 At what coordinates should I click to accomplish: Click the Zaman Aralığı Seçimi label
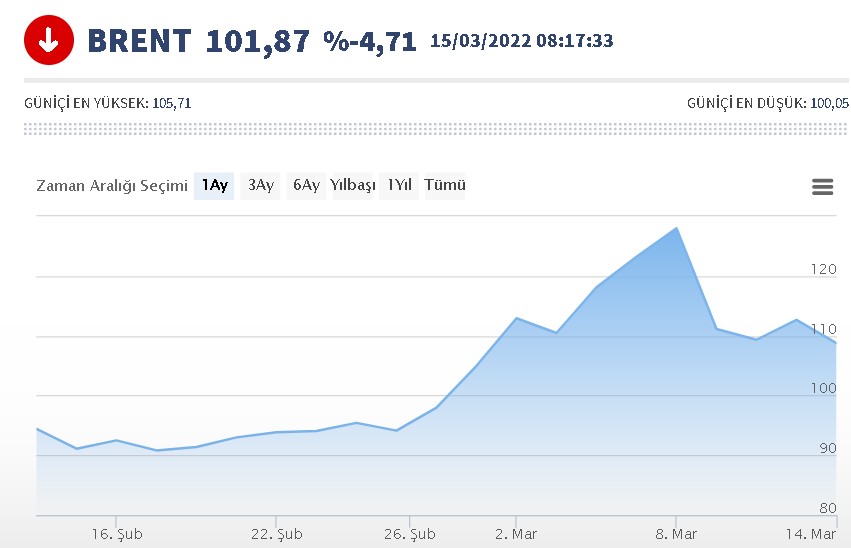click(x=112, y=186)
